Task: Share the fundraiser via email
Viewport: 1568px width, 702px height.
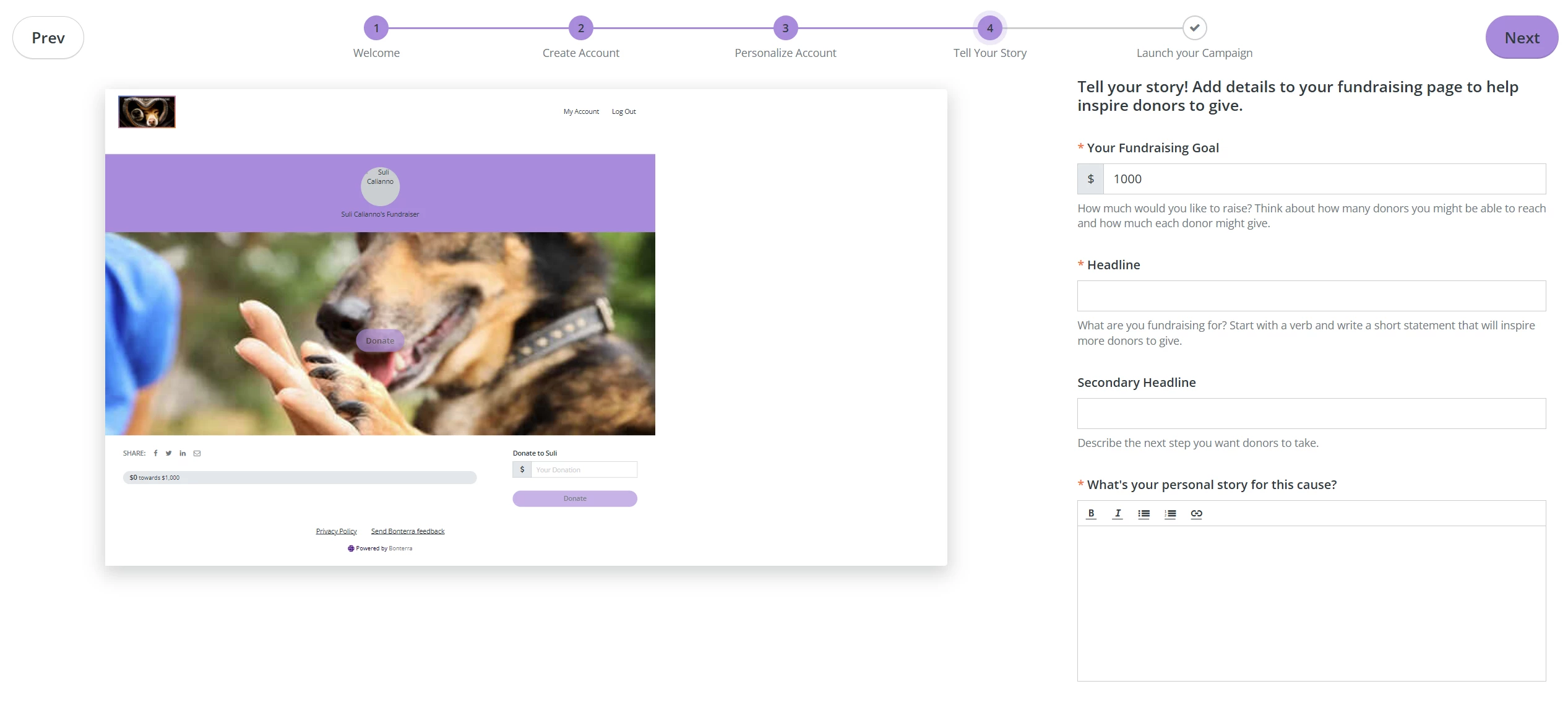Action: pyautogui.click(x=197, y=453)
